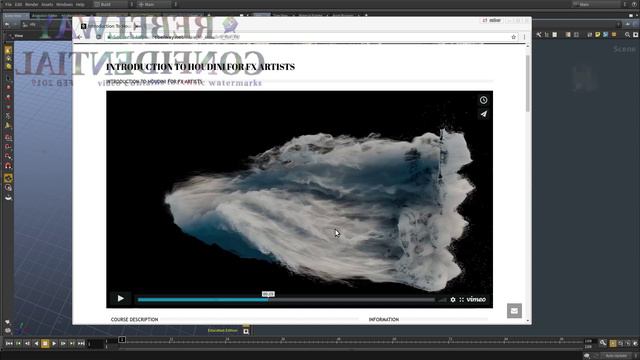Click the speech-bubble icon on status bar
The height and width of the screenshot is (360, 640).
coord(587,356)
